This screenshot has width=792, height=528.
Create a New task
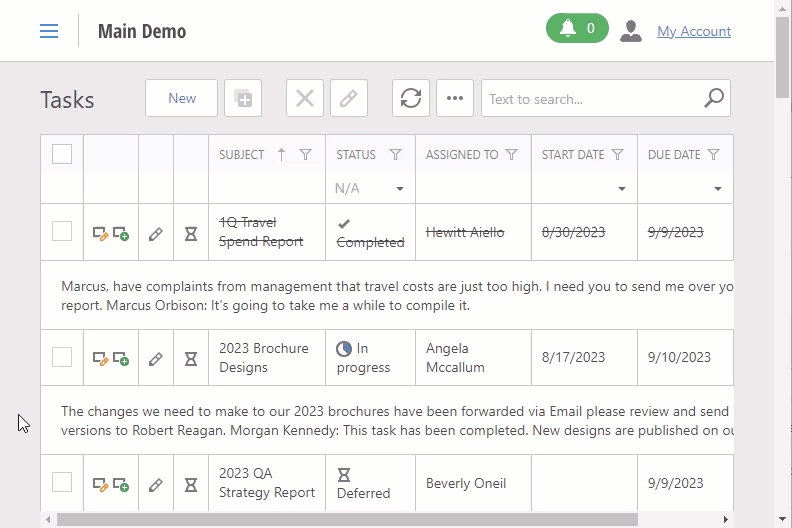[x=181, y=98]
